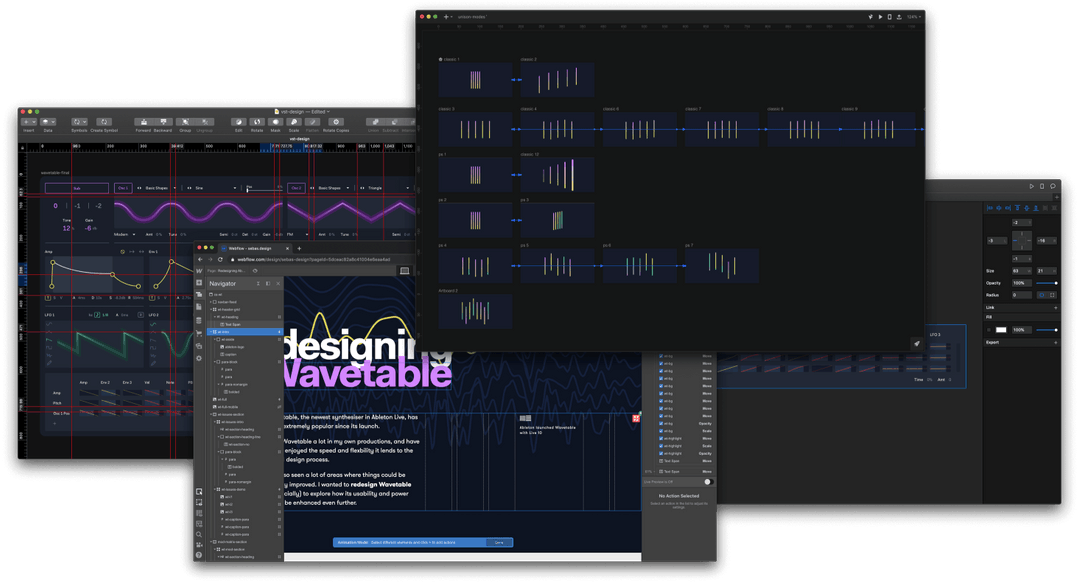
Task: Enable the Osc 2 toggle on wavetable-final
Action: click(296, 187)
